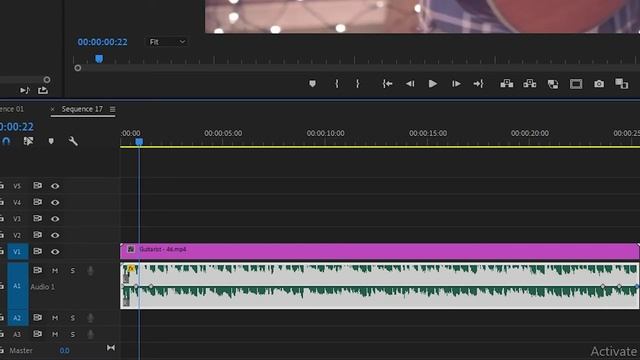640x360 pixels.
Task: Select the Sequence 17 tab
Action: (82, 109)
